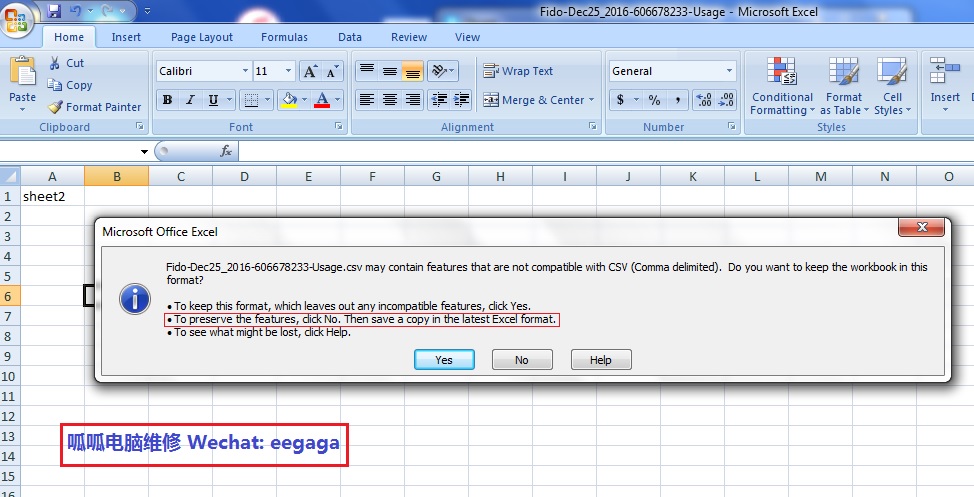The image size is (974, 497).
Task: Cut the selected cells
Action: pyautogui.click(x=66, y=63)
